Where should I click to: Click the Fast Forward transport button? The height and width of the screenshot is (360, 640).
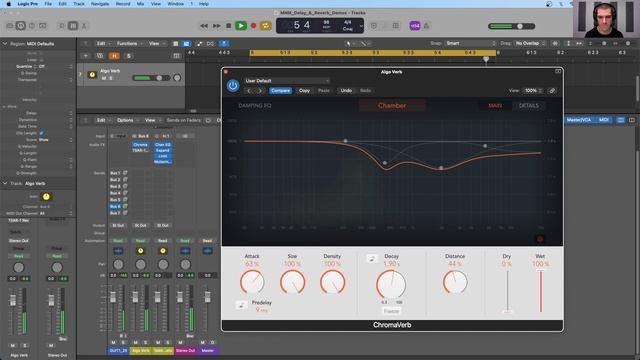pos(217,26)
